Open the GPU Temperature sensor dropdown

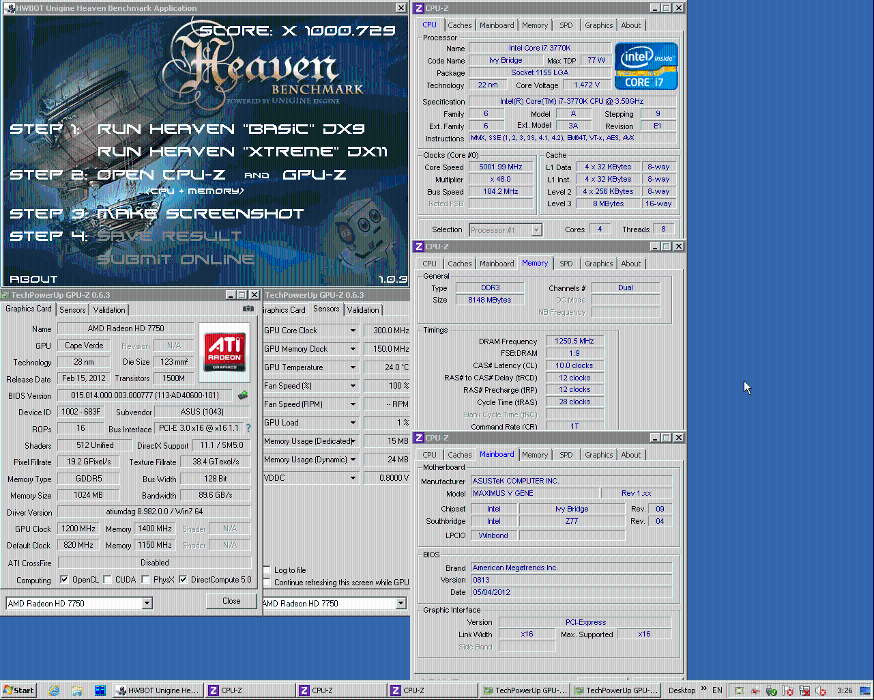tap(353, 367)
